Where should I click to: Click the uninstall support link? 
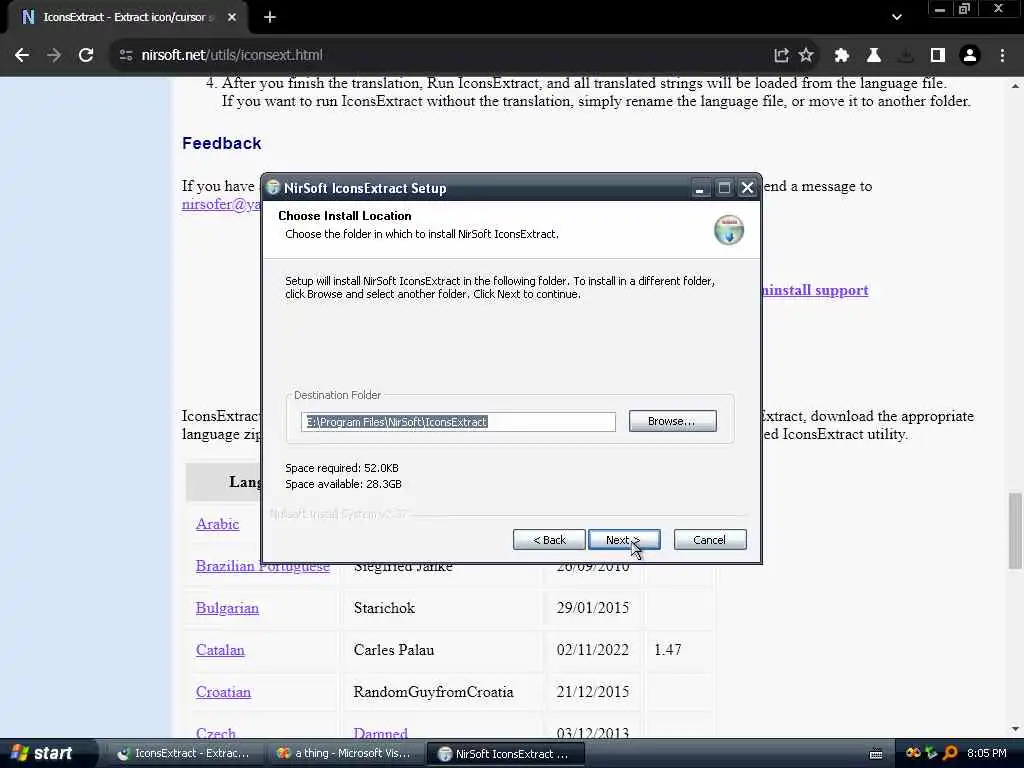tap(815, 290)
